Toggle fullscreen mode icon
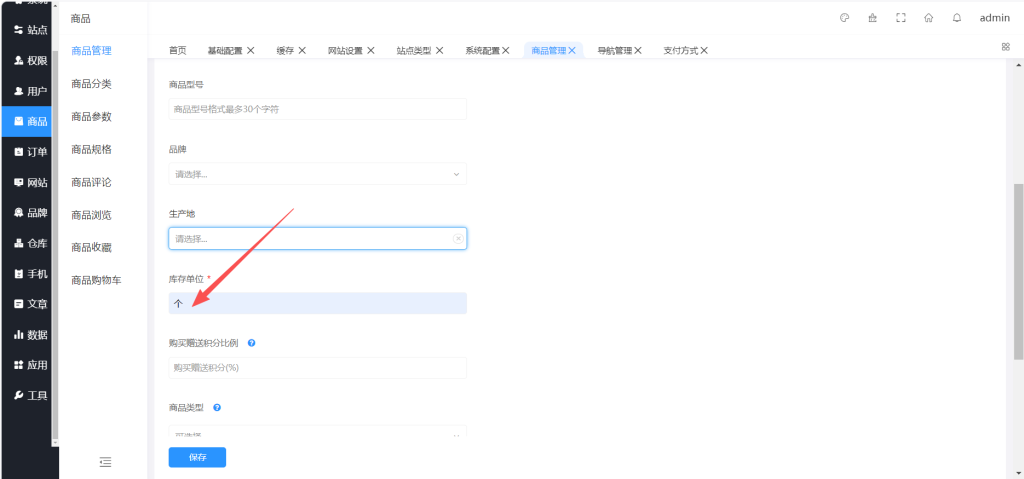The width and height of the screenshot is (1024, 479). coord(901,18)
